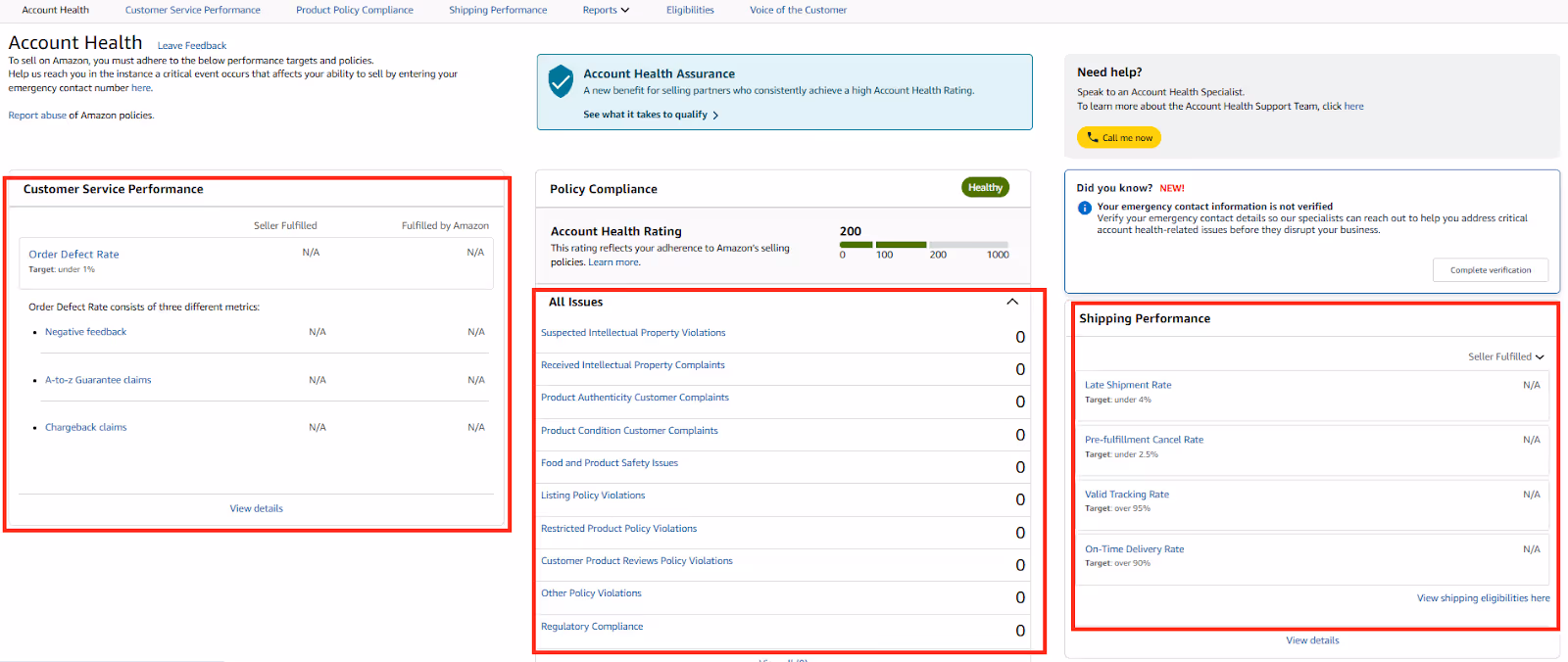Screen dimensions: 1568x662
Task: Click the Account Health Assurance shield icon
Action: (561, 81)
